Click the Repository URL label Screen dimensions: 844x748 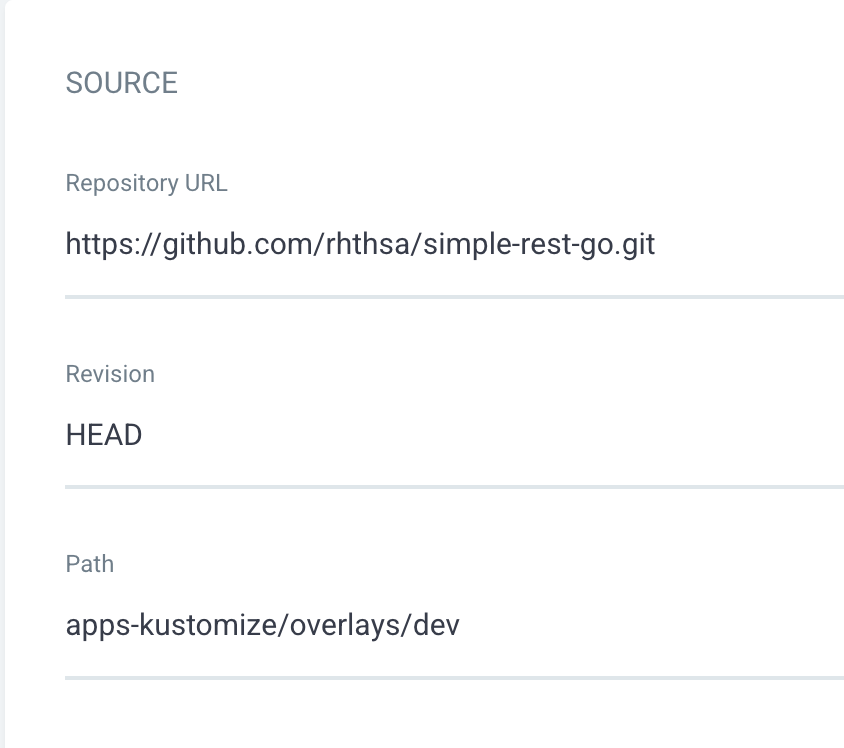coord(146,183)
